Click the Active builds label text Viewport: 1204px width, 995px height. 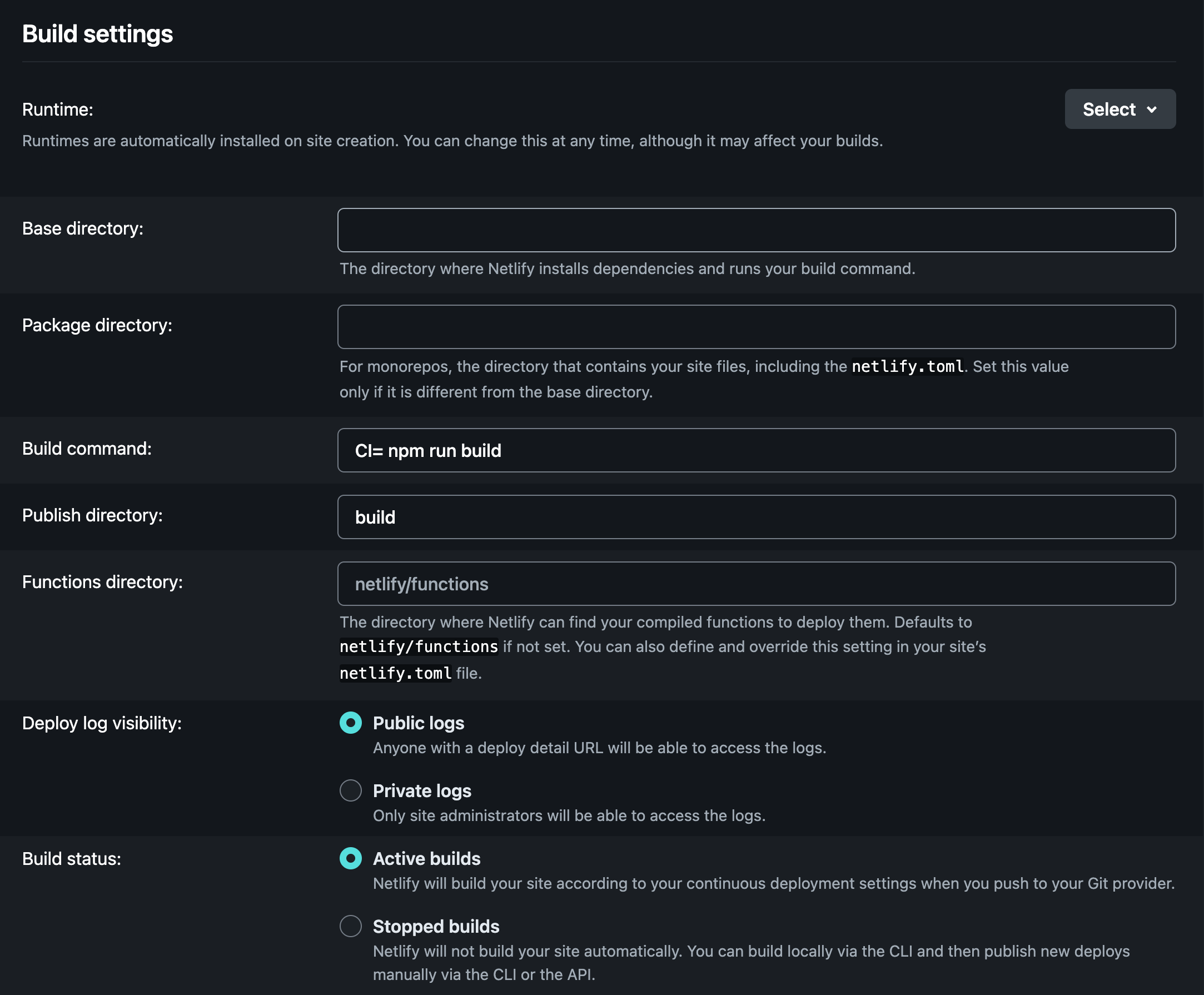coord(426,859)
